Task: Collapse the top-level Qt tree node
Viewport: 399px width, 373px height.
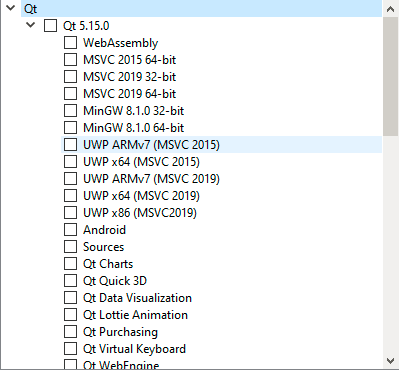Action: coord(11,8)
